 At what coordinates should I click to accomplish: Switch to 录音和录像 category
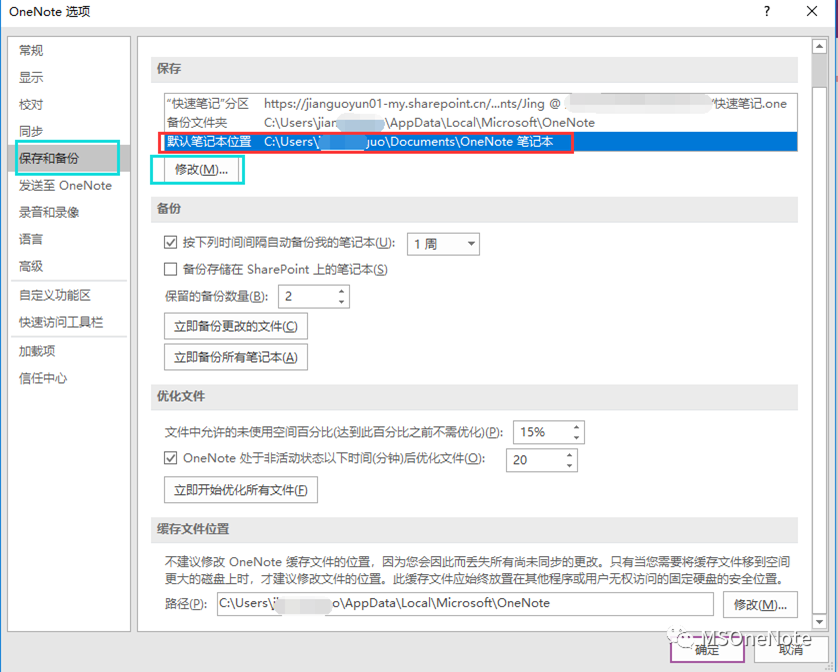pos(49,212)
